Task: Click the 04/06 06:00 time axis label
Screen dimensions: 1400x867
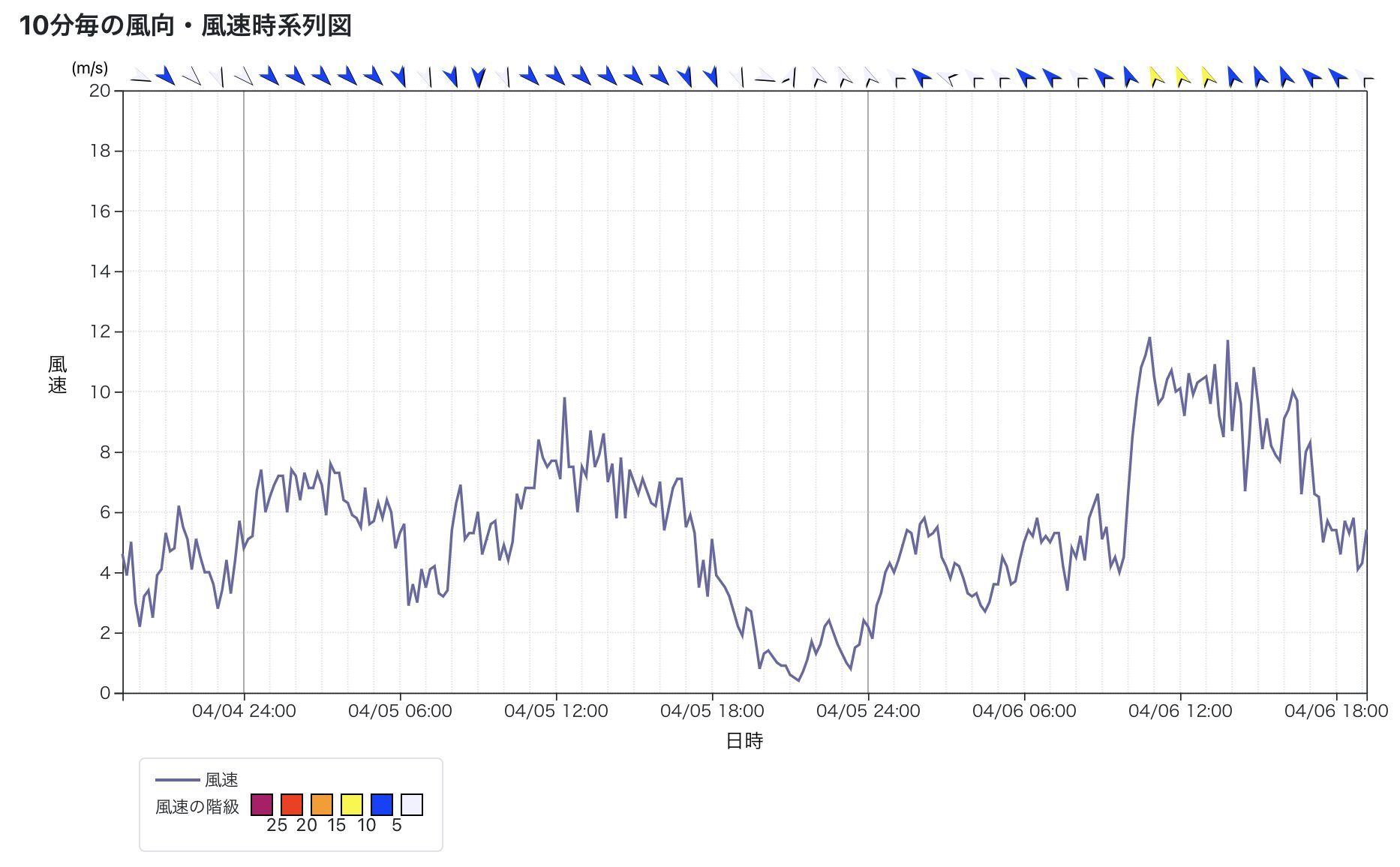Action: (x=1024, y=711)
